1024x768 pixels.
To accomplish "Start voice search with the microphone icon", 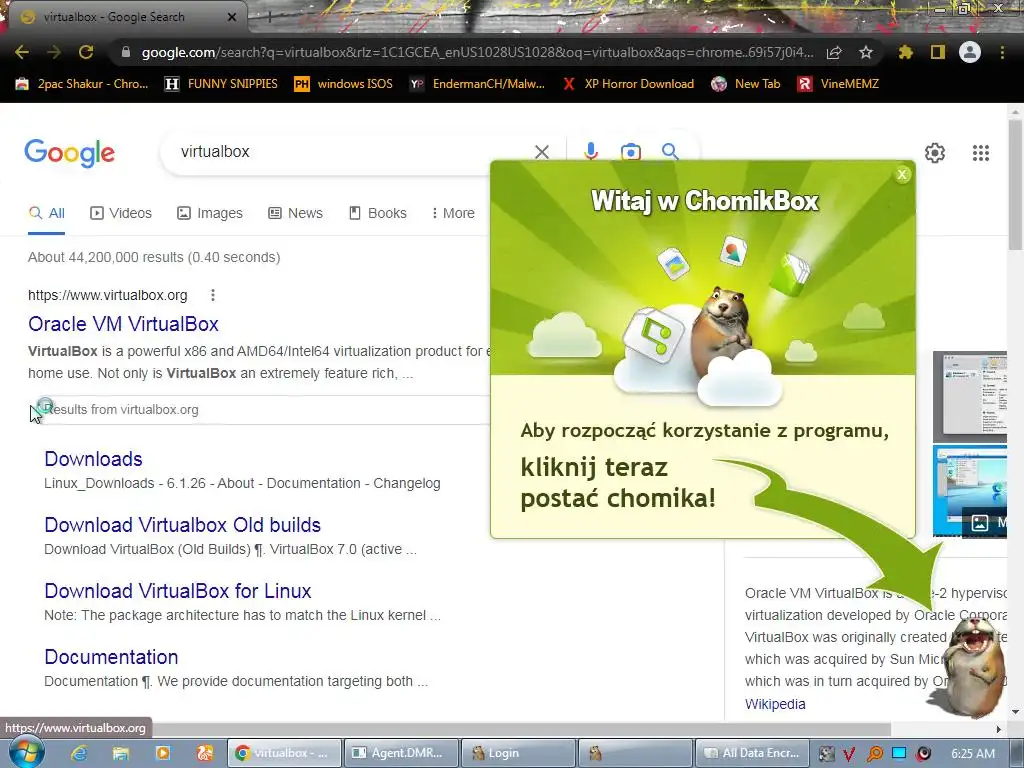I will pos(590,152).
